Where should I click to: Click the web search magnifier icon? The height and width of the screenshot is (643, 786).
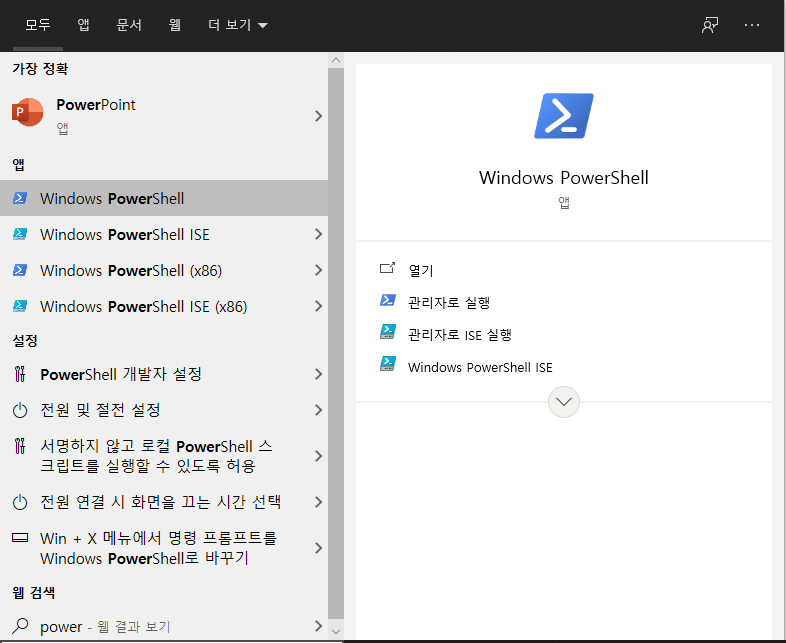19,627
